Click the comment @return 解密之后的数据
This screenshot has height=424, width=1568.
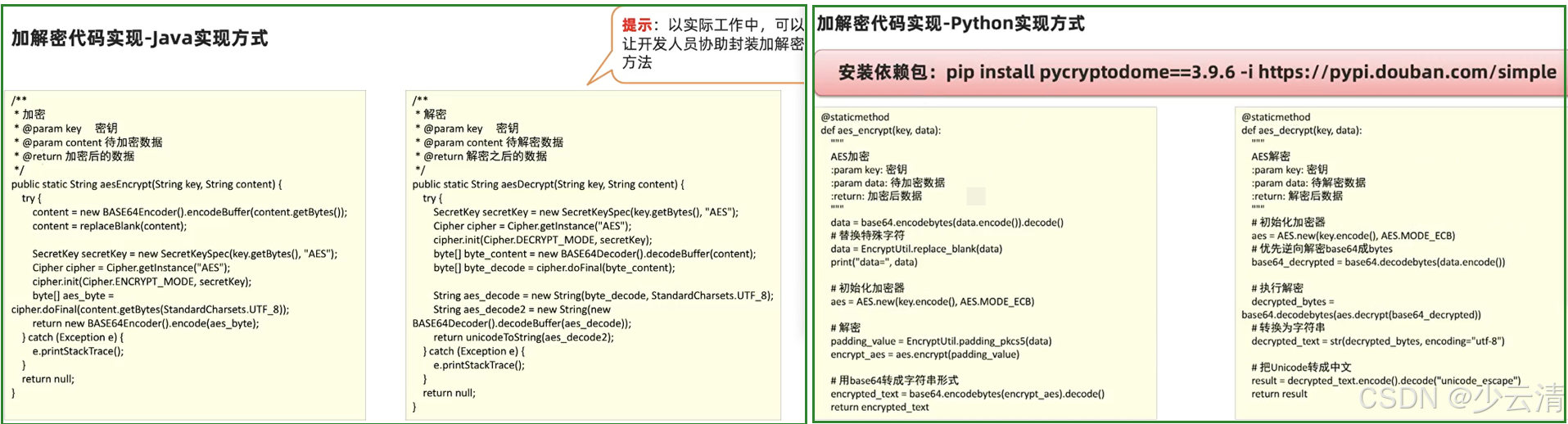[481, 156]
